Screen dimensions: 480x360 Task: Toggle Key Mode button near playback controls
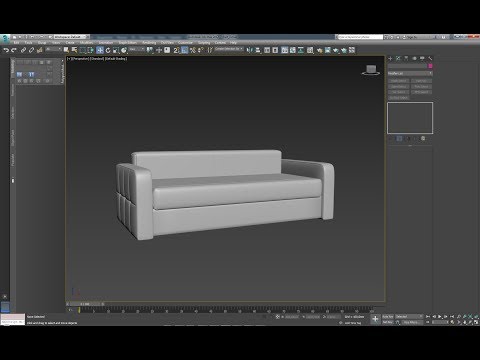click(428, 322)
